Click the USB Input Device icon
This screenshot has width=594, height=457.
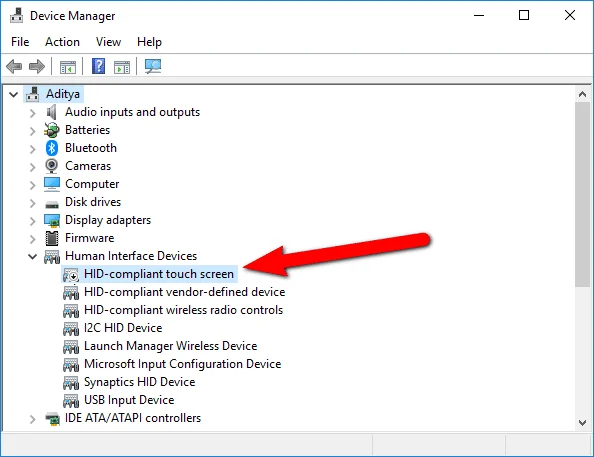[x=70, y=401]
